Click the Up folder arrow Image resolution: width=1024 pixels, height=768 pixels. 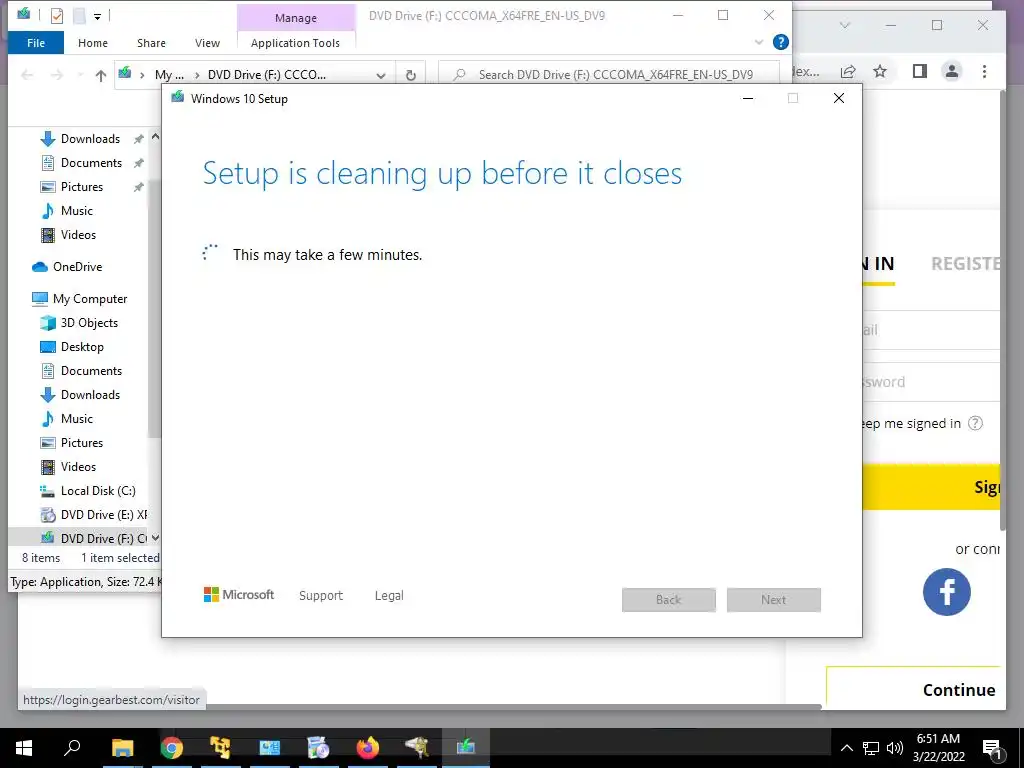click(x=101, y=75)
